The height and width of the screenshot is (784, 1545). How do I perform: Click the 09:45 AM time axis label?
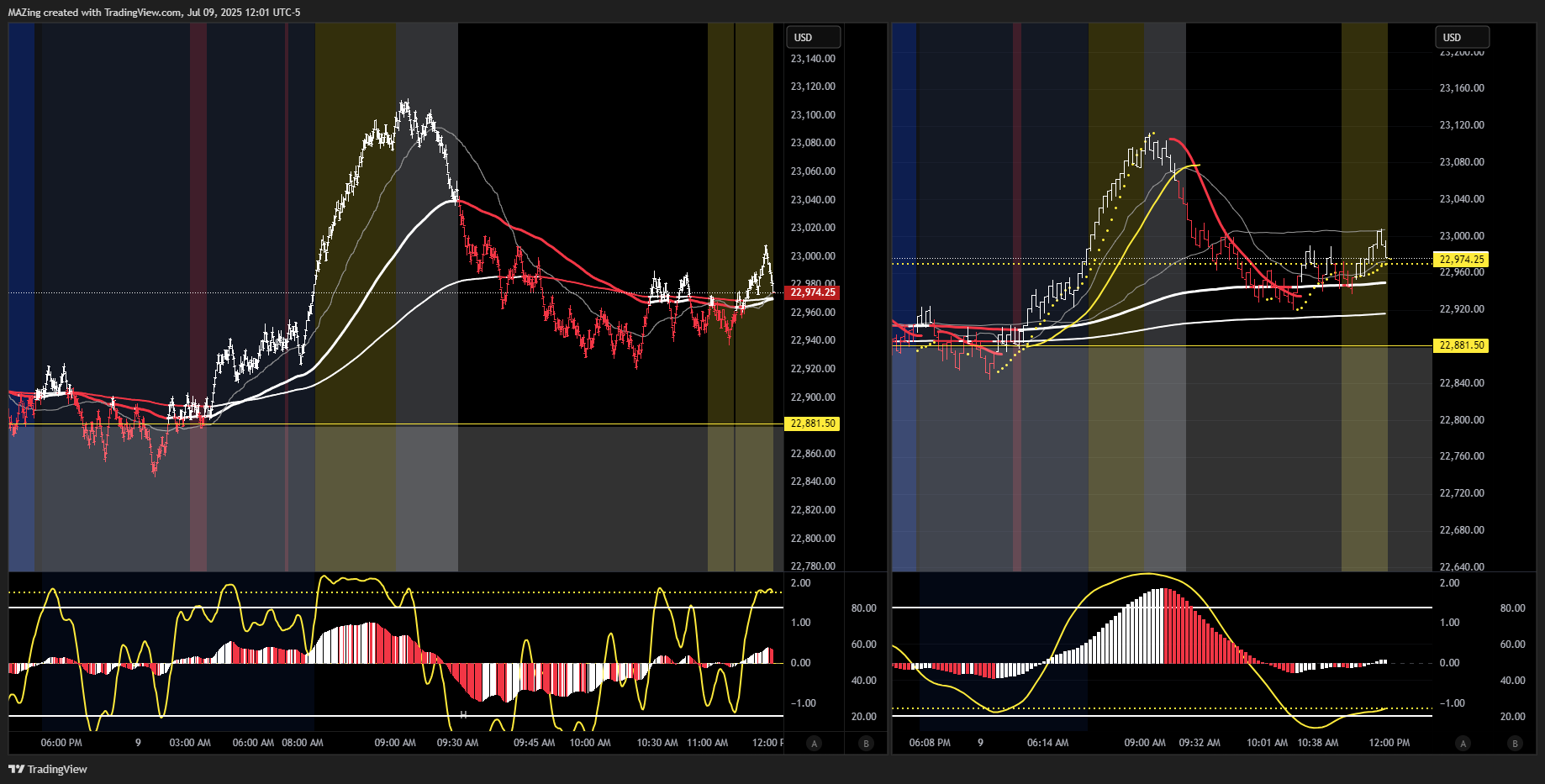[x=534, y=743]
